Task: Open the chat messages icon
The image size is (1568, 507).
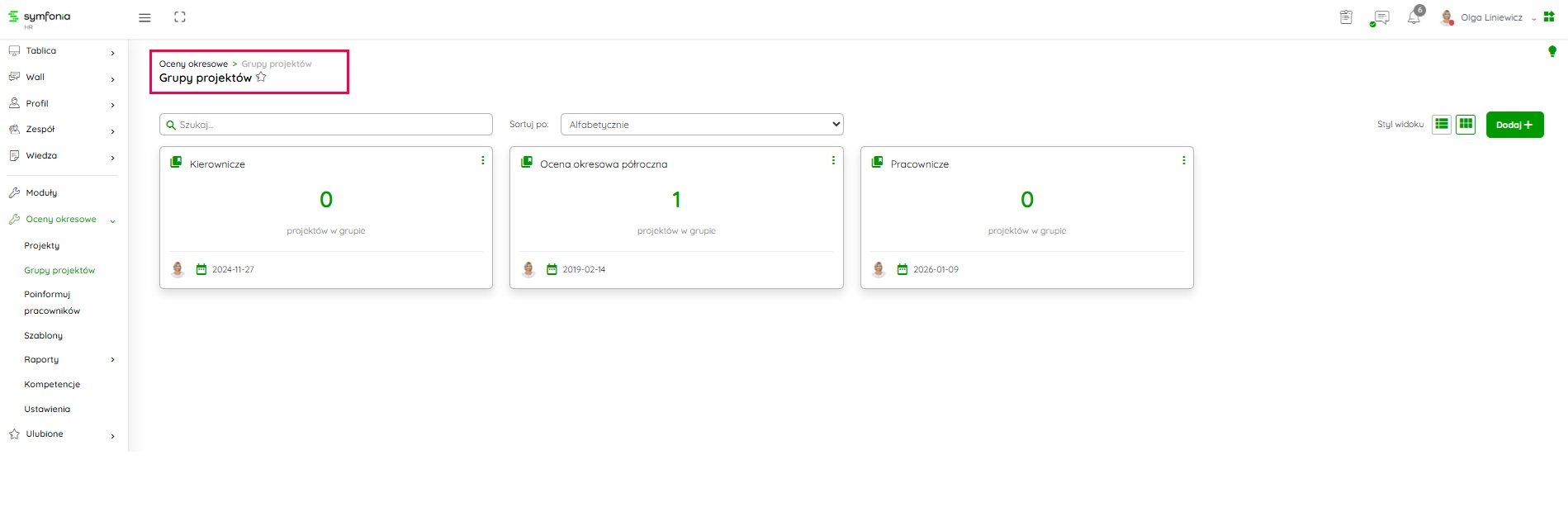Action: click(x=1381, y=17)
